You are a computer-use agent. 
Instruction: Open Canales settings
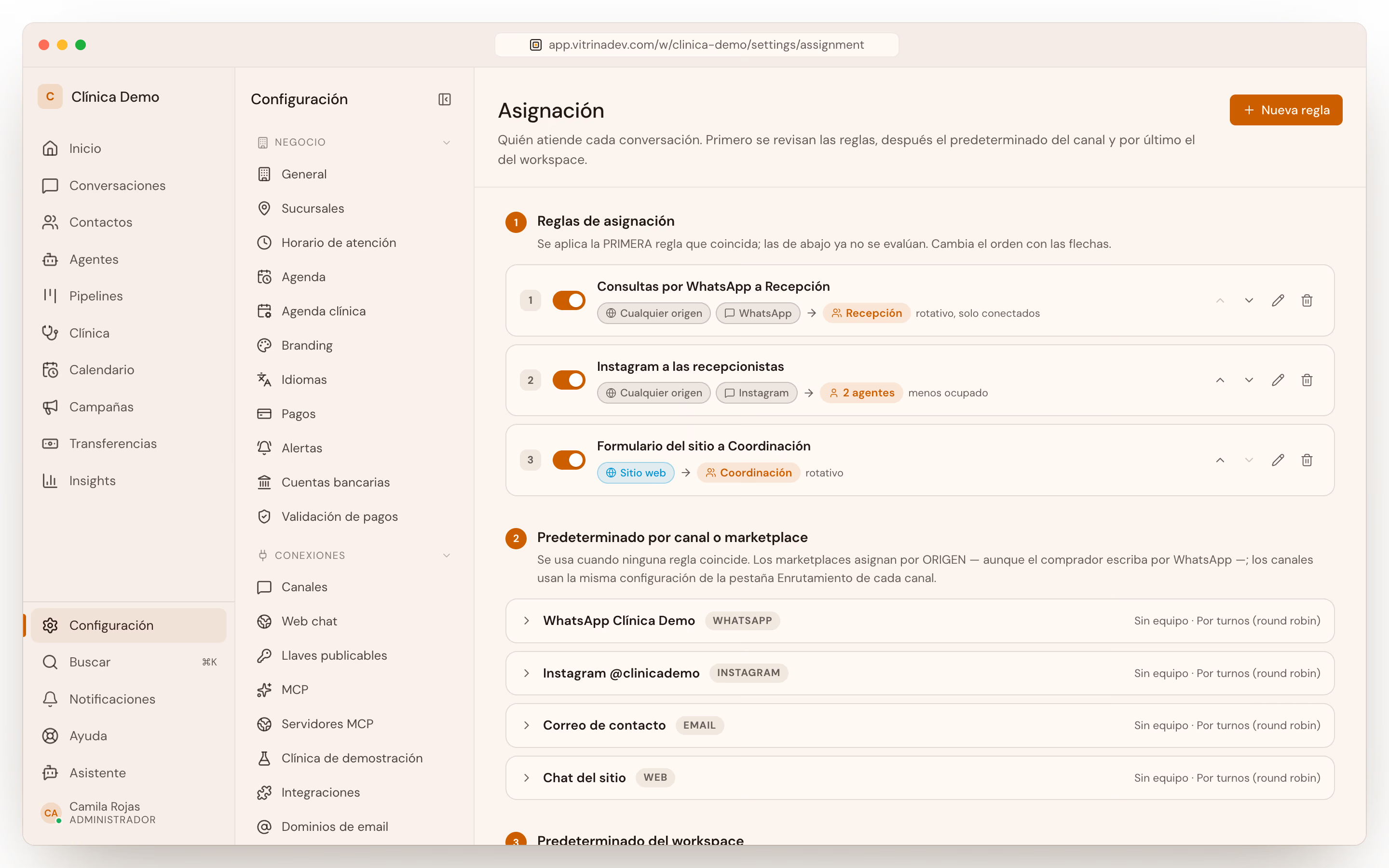click(354, 587)
